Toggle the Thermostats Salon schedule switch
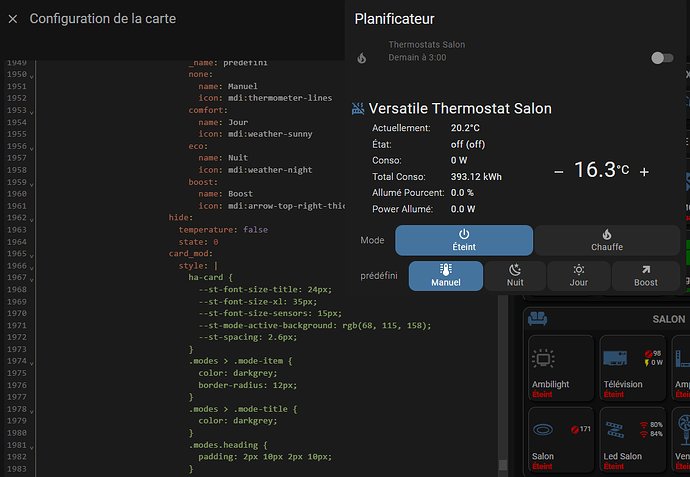 [x=662, y=58]
